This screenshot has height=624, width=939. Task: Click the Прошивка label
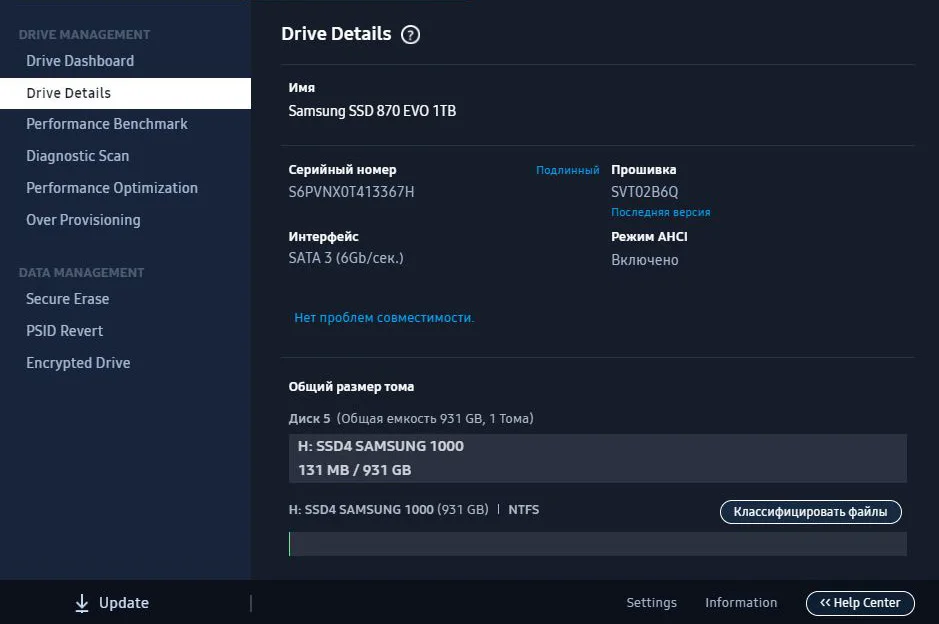coord(643,170)
